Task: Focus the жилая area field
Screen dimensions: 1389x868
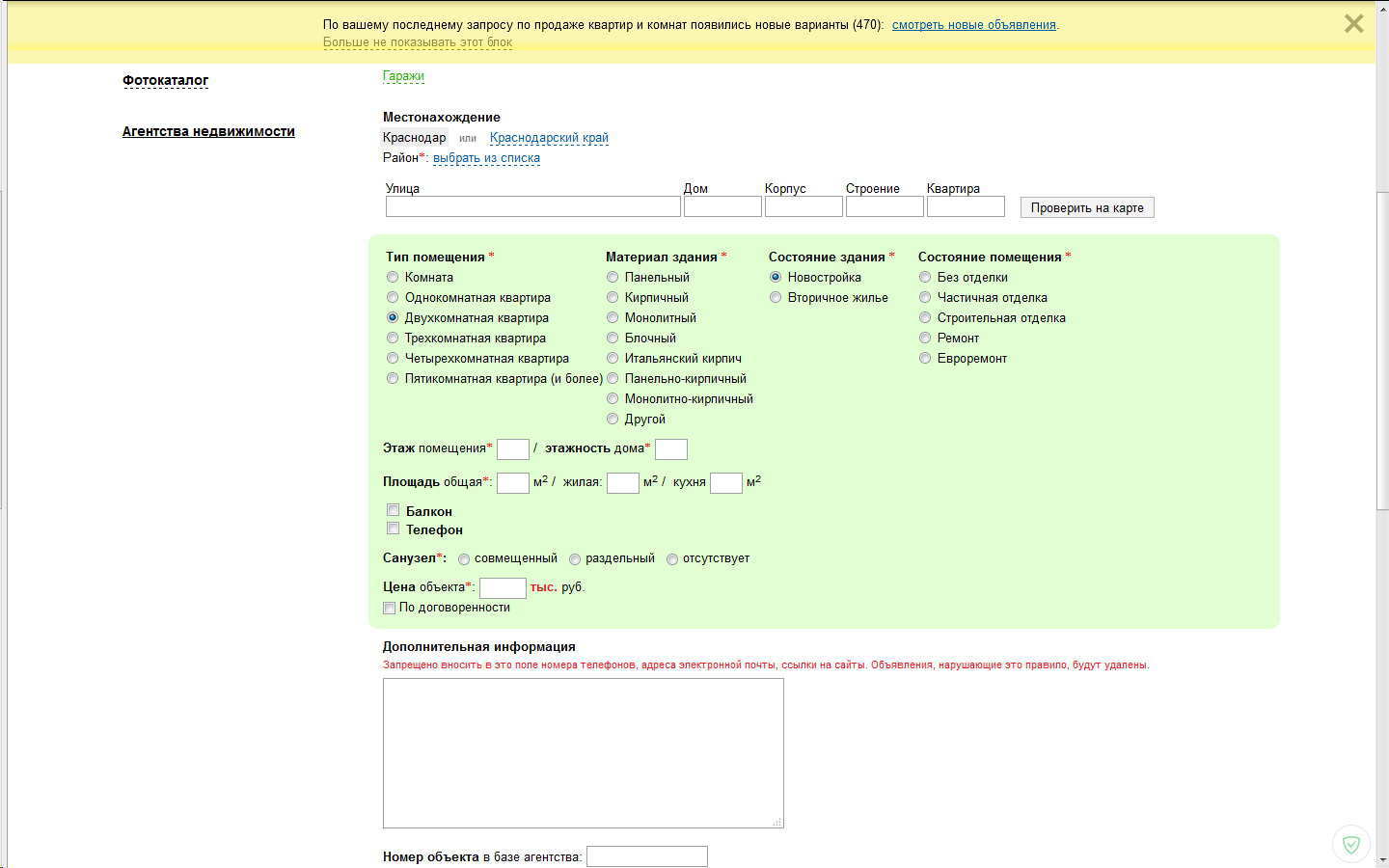Action: [623, 482]
